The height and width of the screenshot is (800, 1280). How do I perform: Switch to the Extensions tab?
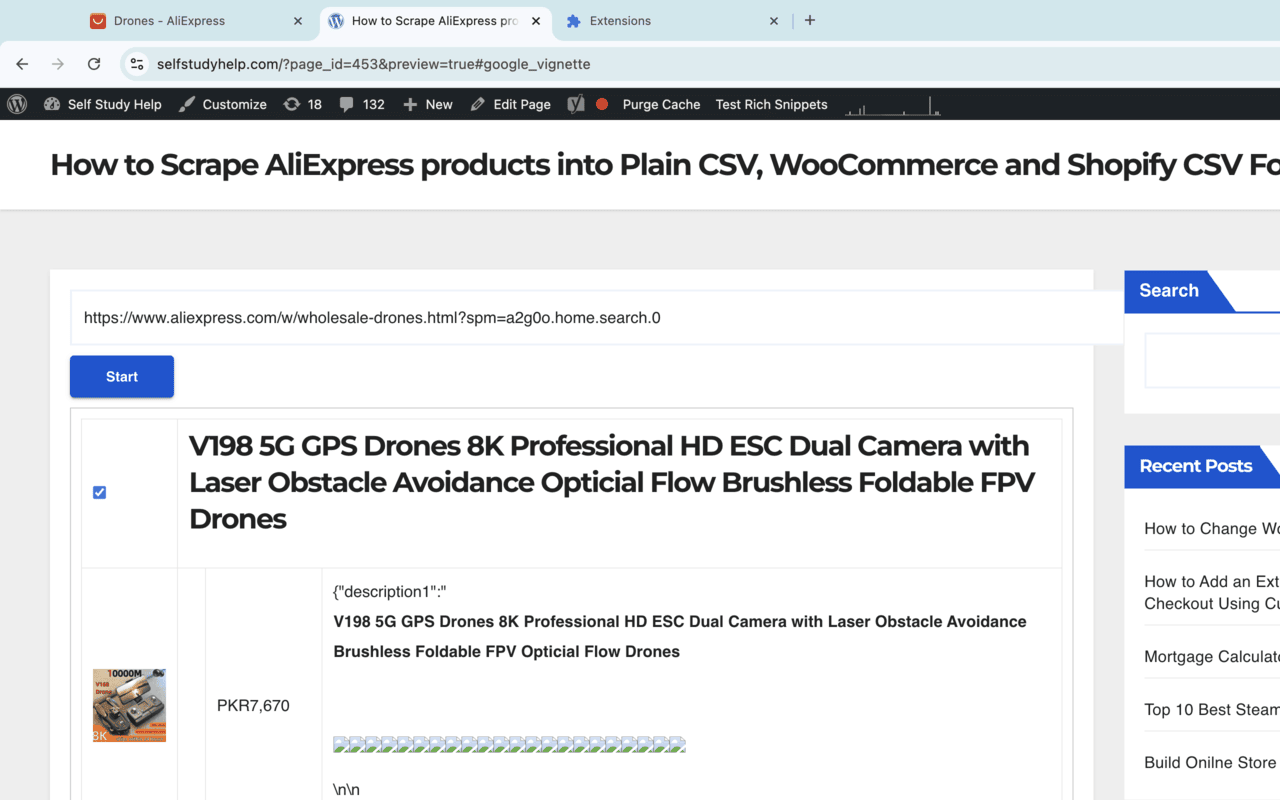tap(620, 20)
